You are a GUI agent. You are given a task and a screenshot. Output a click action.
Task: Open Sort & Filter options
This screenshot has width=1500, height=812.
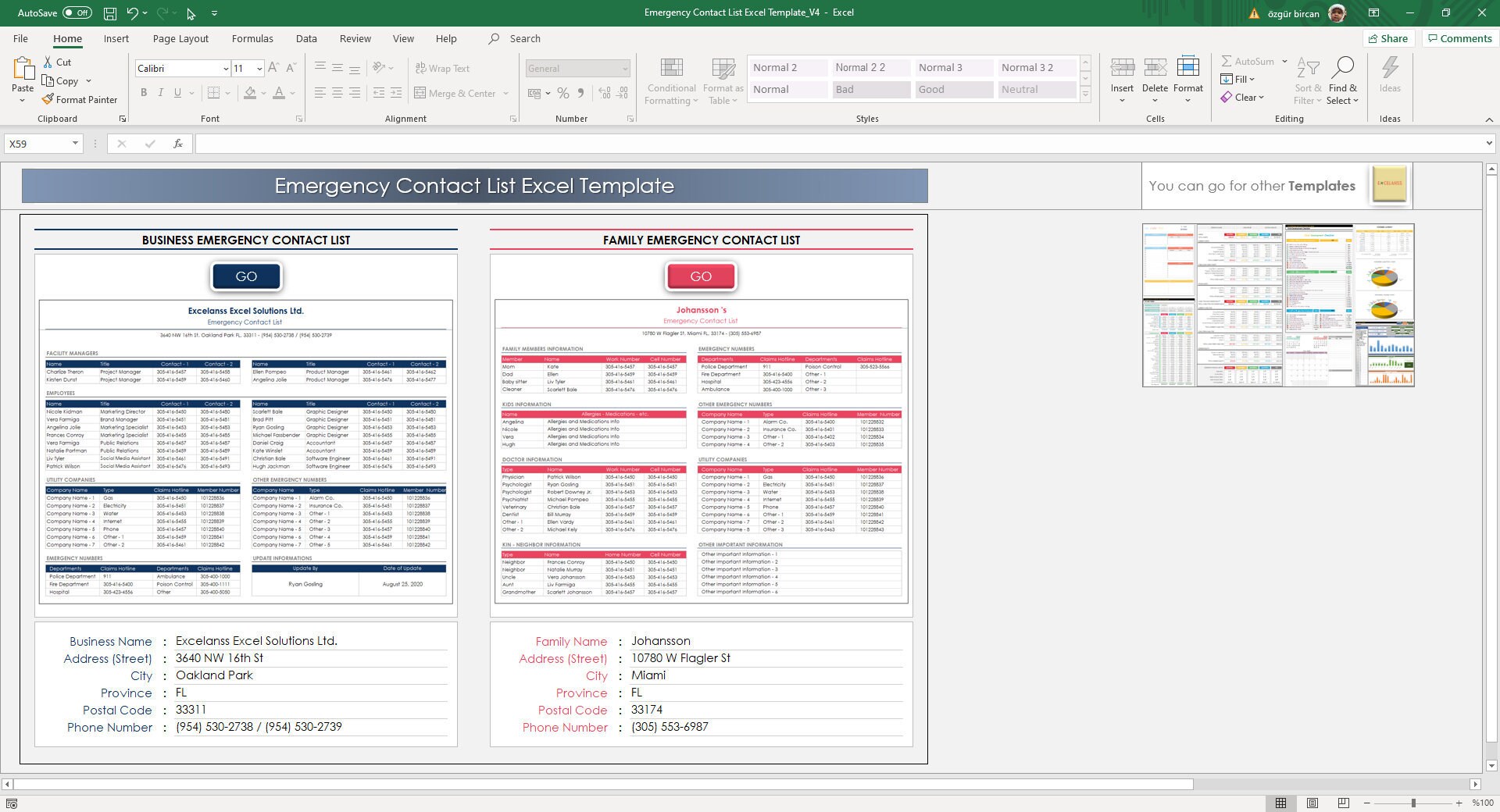point(1307,81)
